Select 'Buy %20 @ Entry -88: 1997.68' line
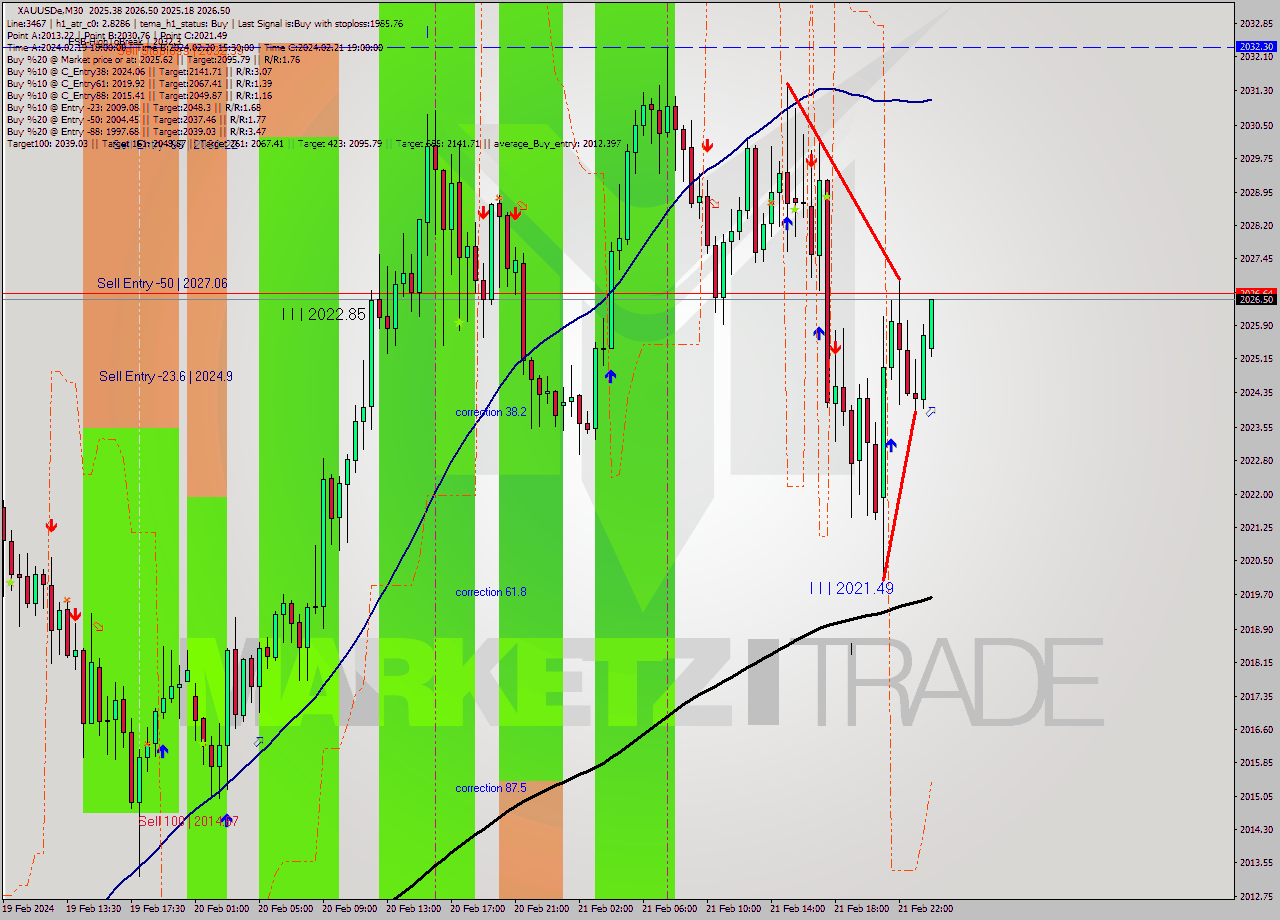The width and height of the screenshot is (1280, 920). coord(136,131)
